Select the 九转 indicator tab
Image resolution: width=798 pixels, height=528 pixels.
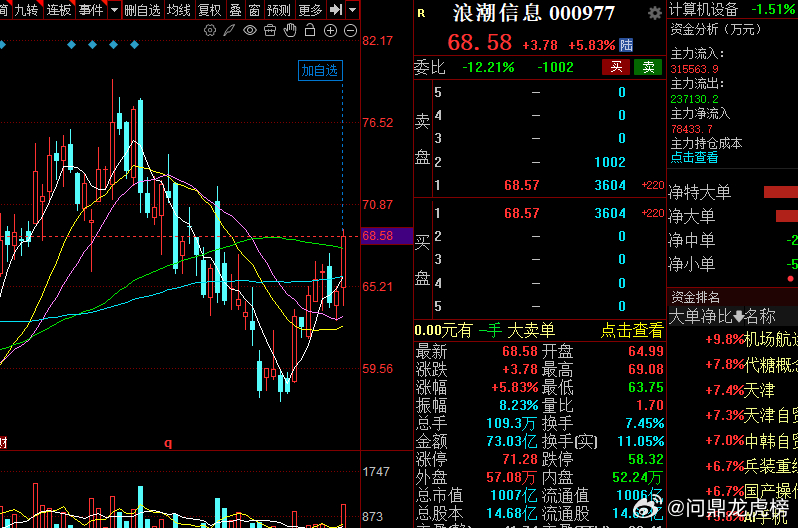[26, 10]
